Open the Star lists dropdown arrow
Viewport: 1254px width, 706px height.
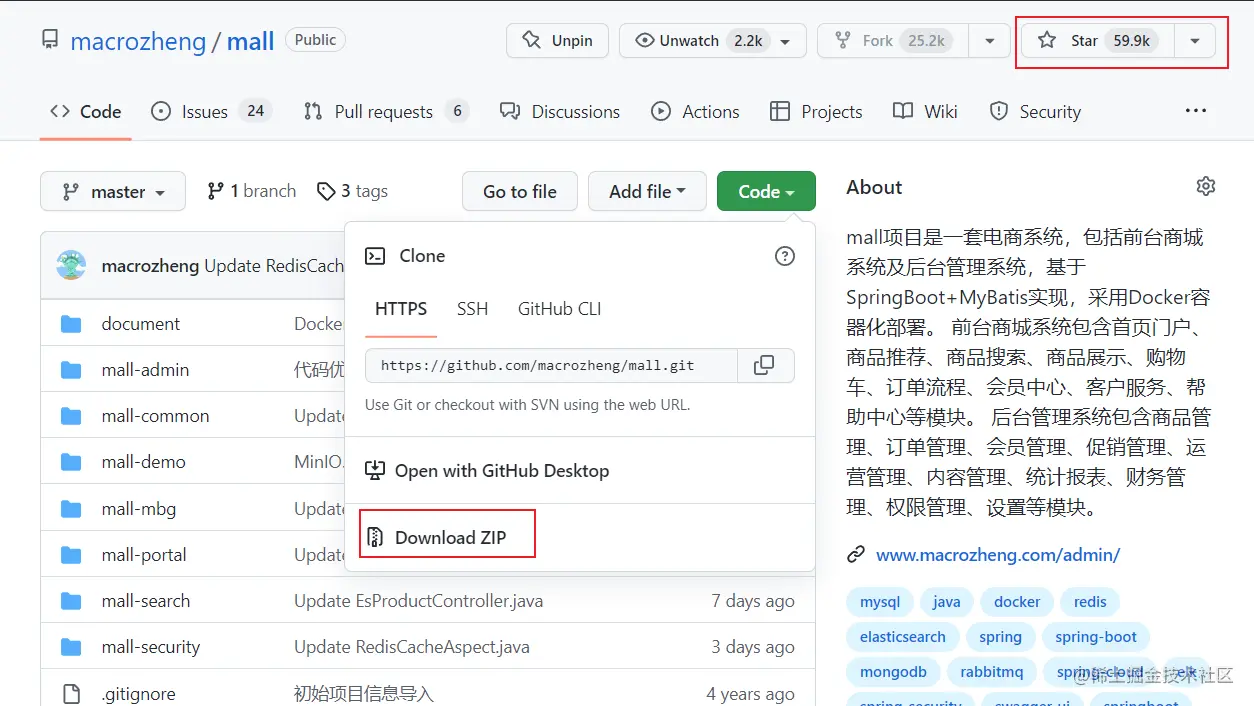[x=1195, y=41]
